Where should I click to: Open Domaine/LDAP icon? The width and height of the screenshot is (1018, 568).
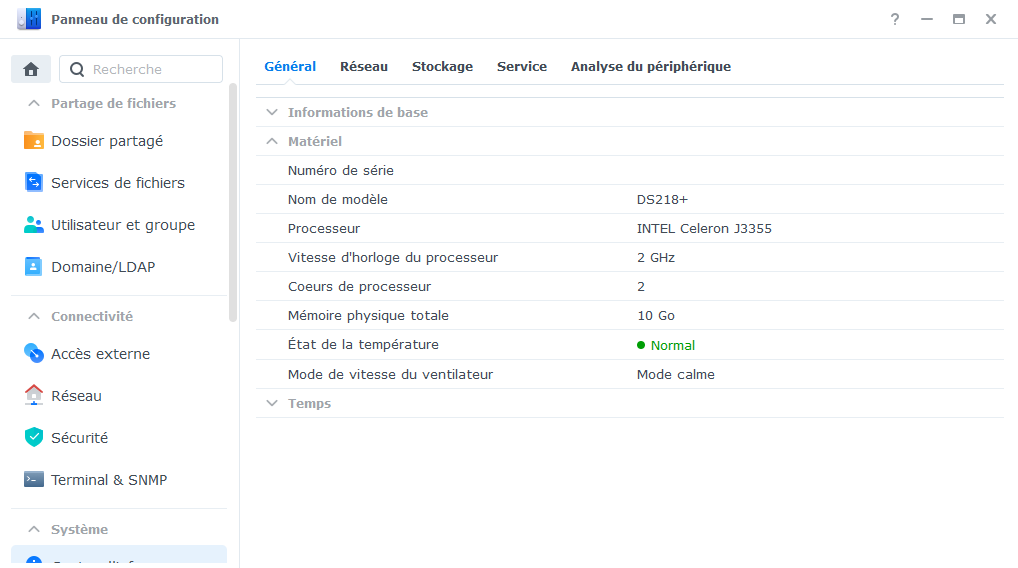coord(34,267)
